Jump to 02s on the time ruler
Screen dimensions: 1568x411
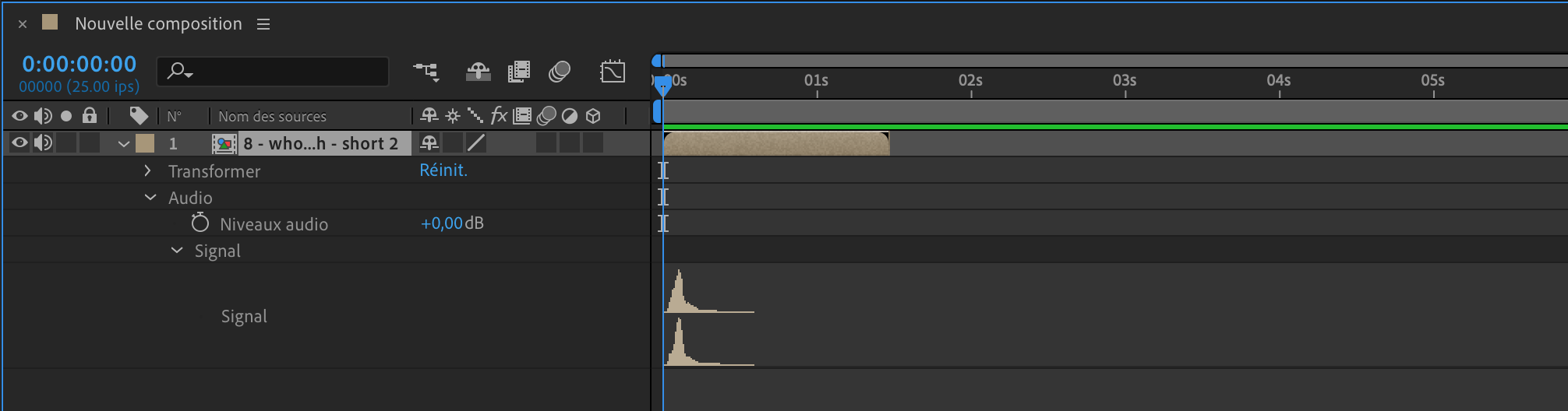(971, 81)
